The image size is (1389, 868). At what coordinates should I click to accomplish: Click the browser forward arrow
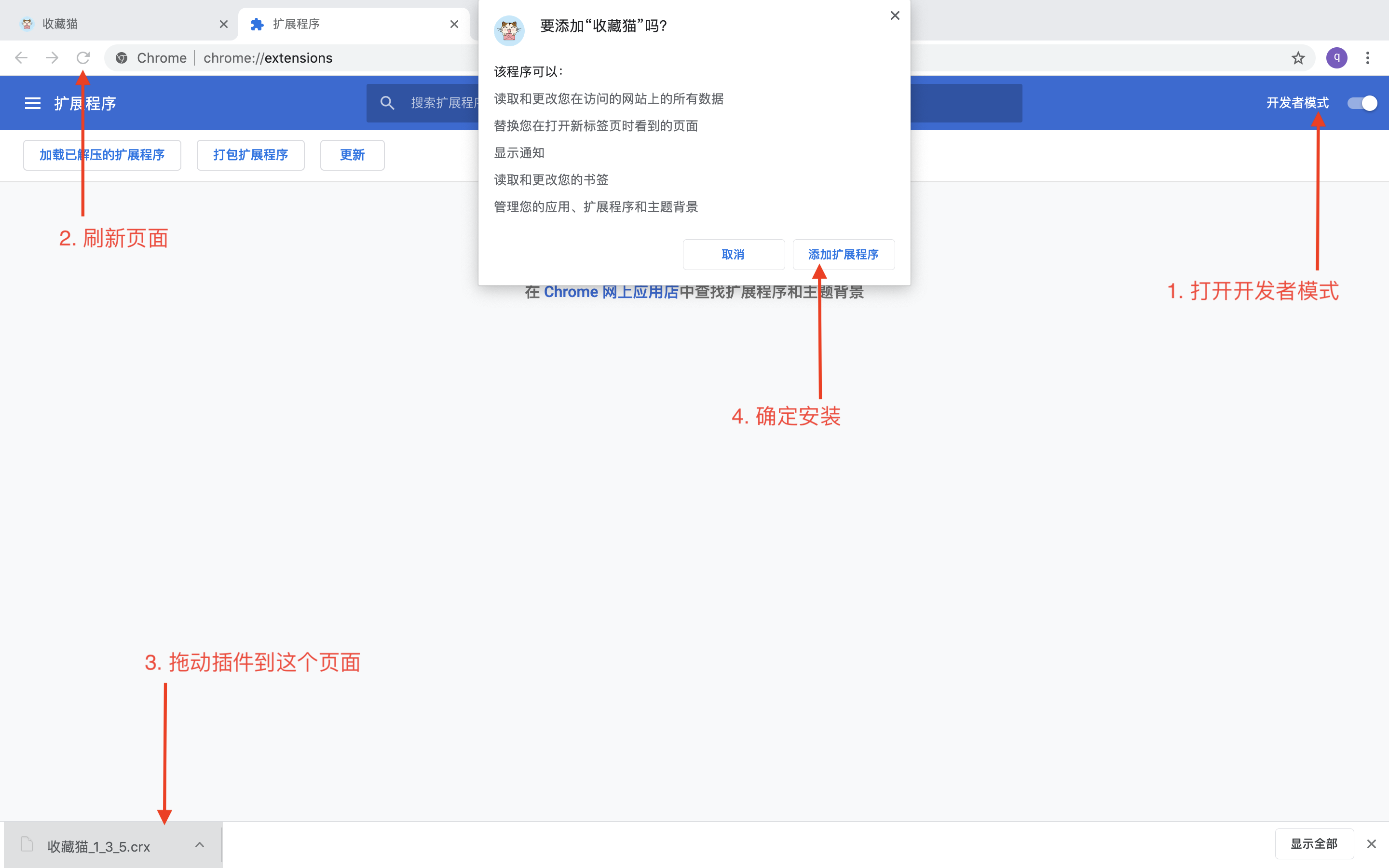click(52, 58)
